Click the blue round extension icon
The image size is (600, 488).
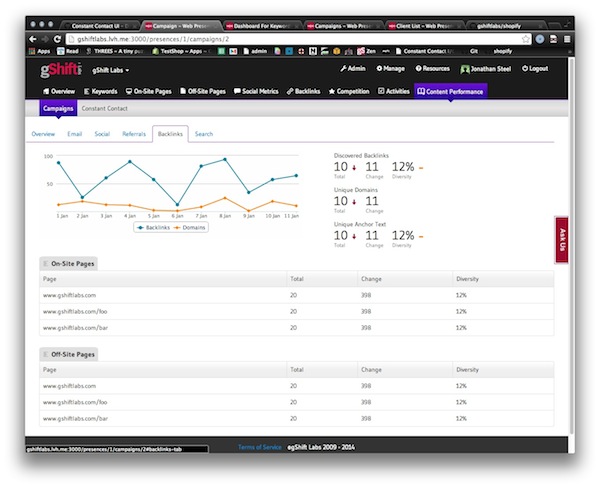pos(540,39)
